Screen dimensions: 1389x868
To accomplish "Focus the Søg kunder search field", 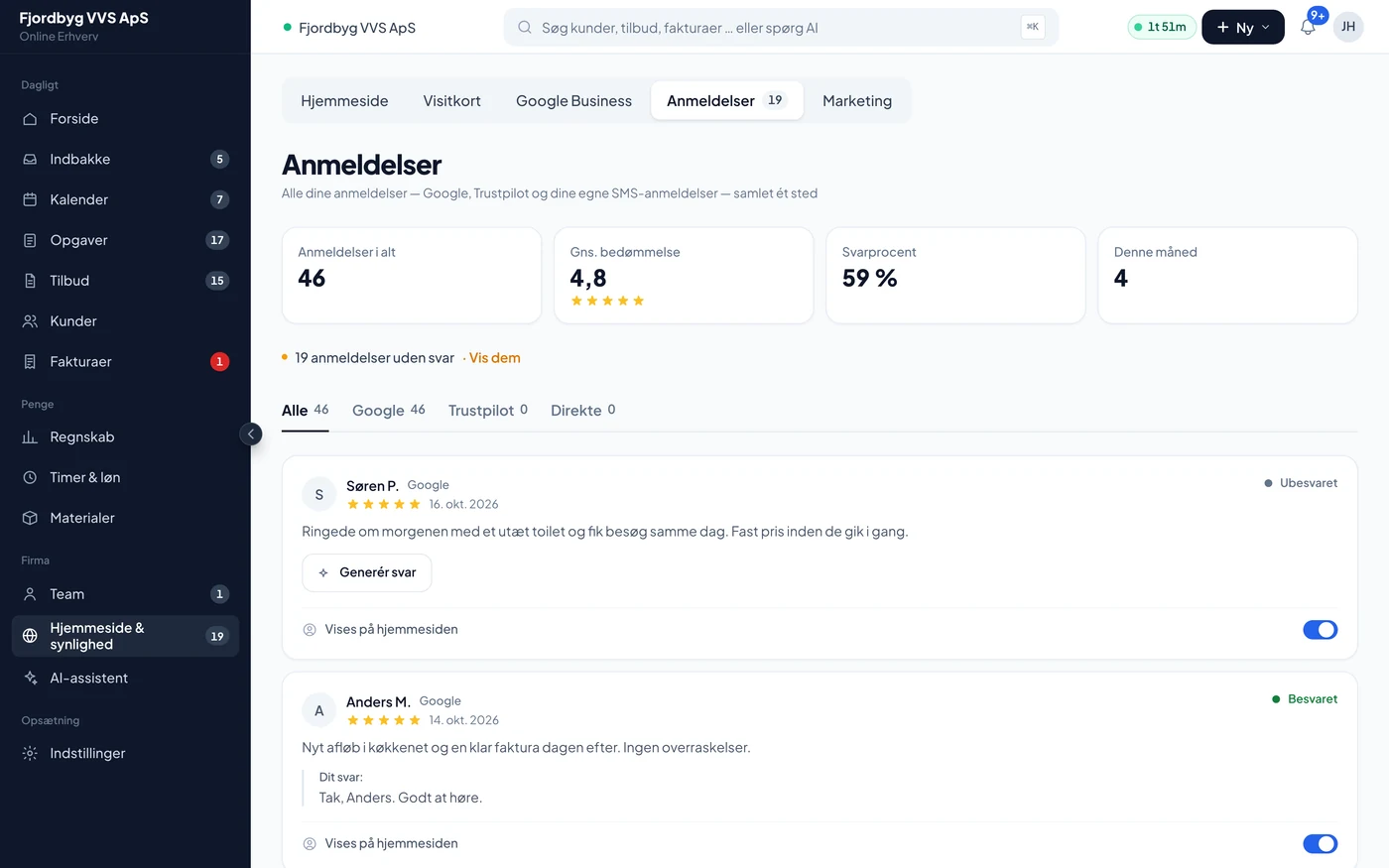I will (x=781, y=28).
